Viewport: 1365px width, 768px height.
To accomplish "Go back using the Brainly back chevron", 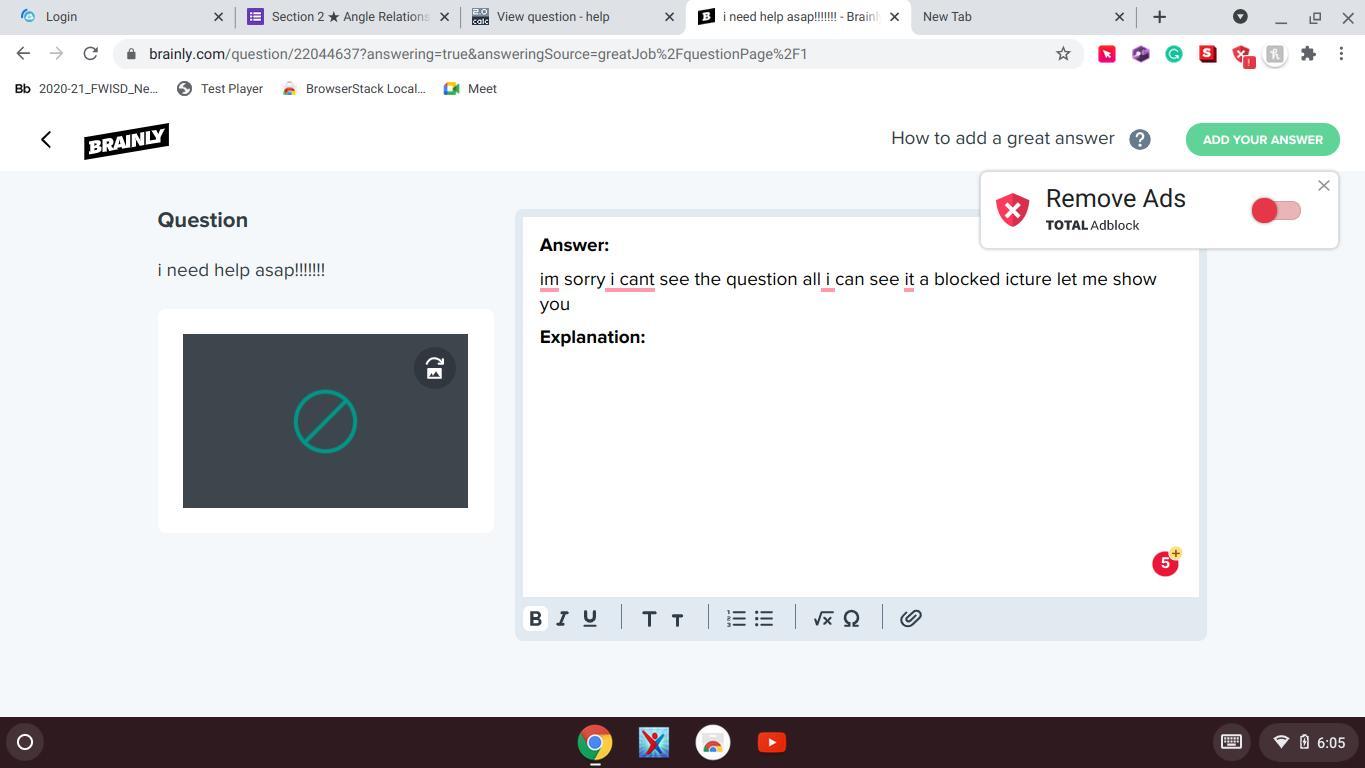I will click(46, 140).
